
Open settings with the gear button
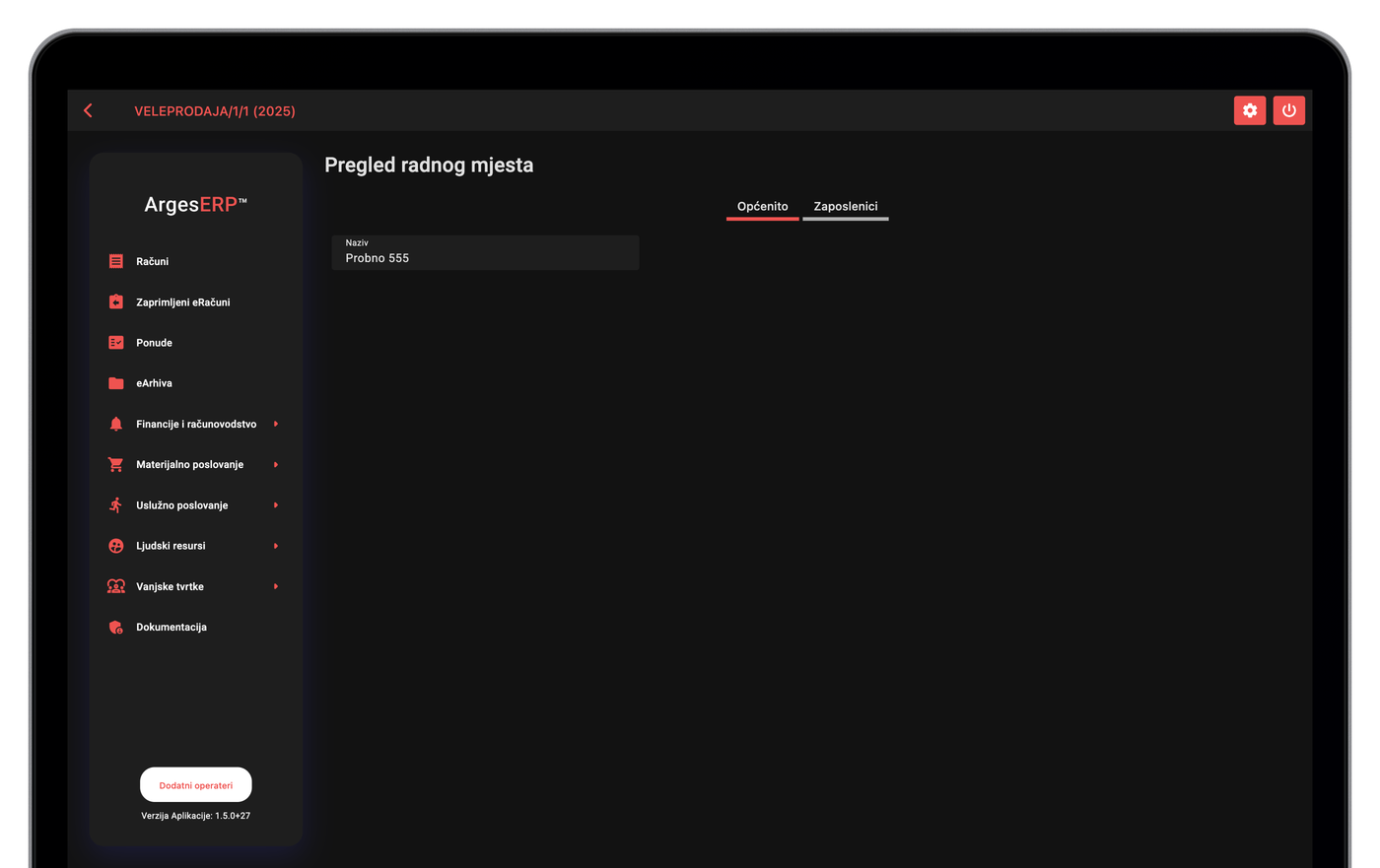[x=1250, y=110]
